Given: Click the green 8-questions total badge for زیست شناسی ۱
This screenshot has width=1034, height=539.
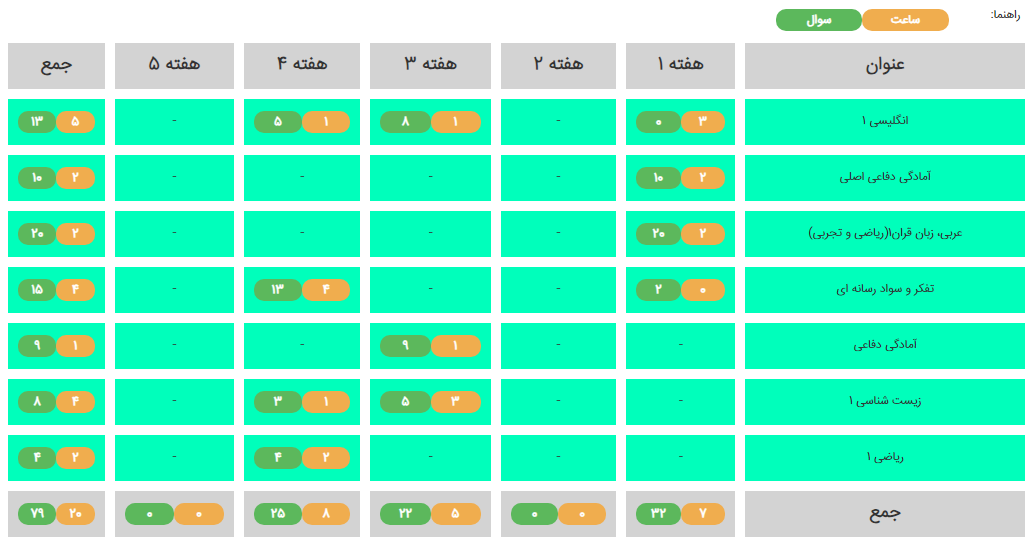Looking at the screenshot, I should [x=37, y=402].
